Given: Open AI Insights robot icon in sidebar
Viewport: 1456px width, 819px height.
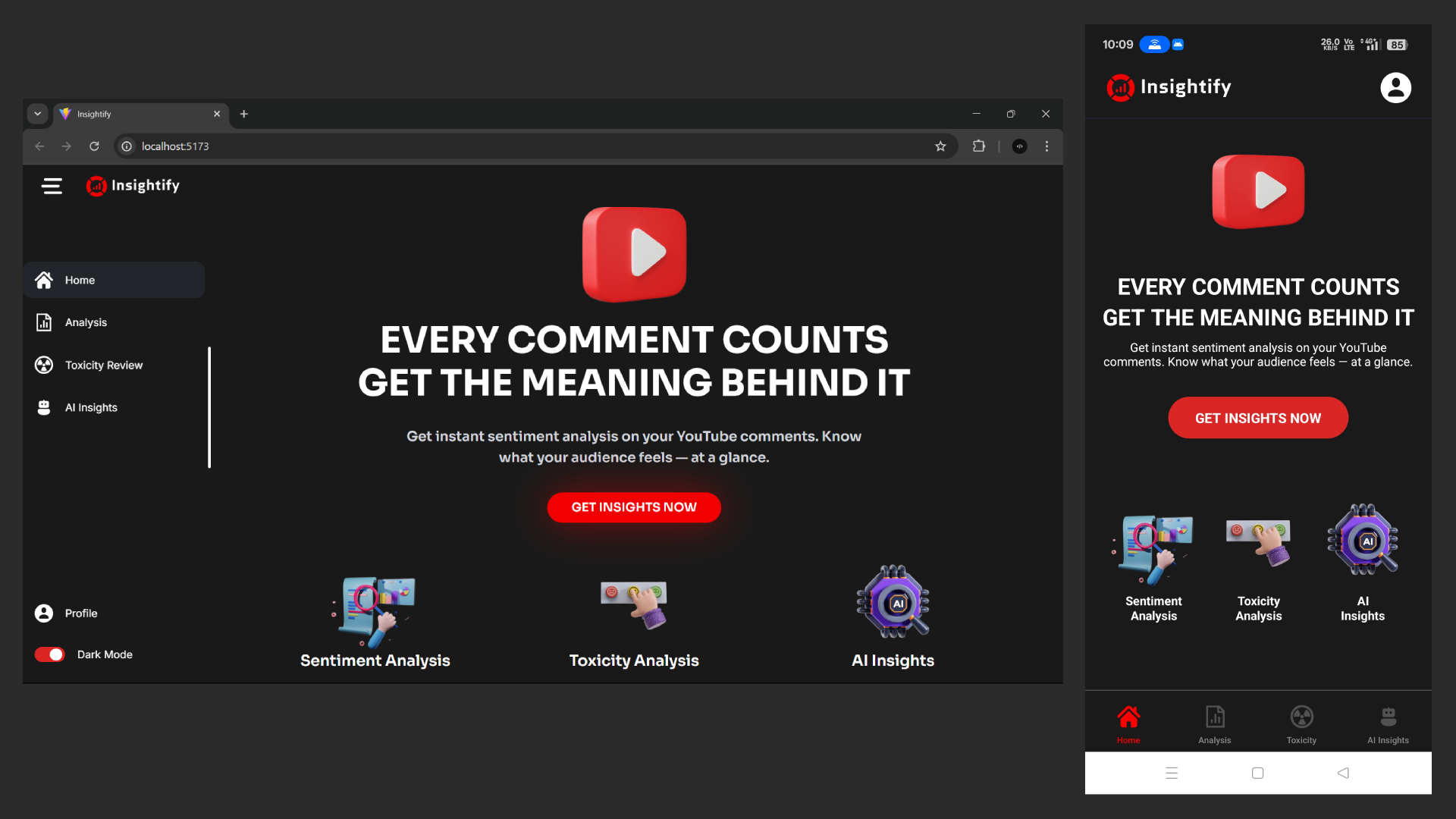Looking at the screenshot, I should 44,407.
